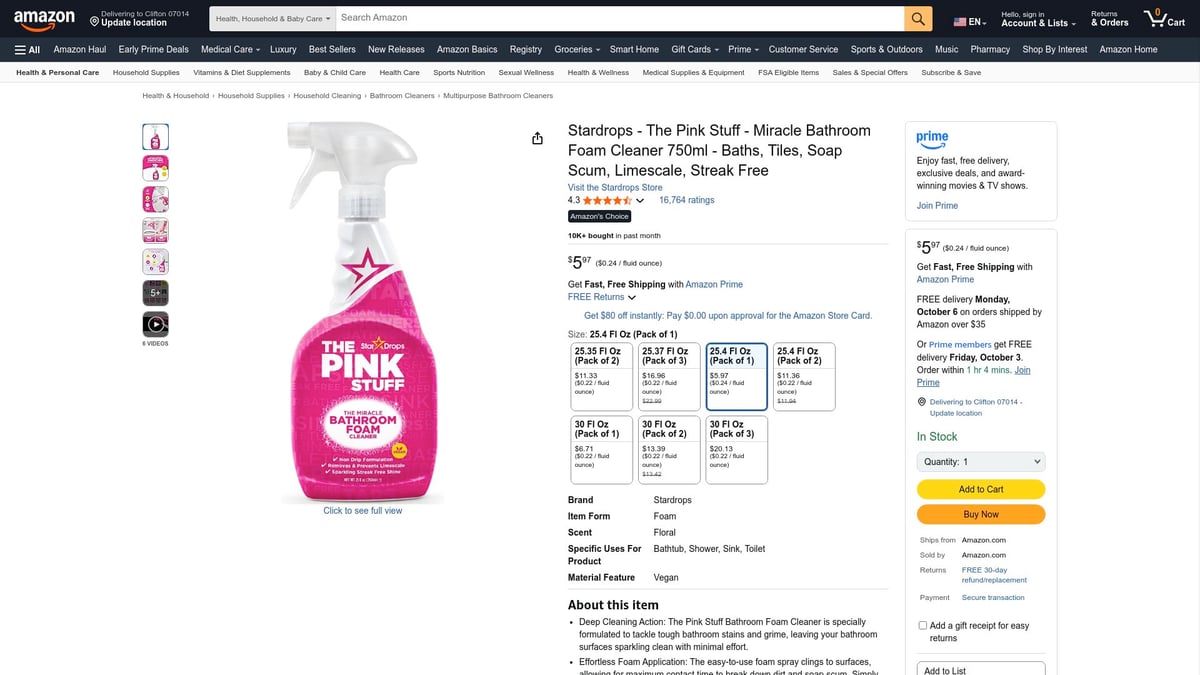The height and width of the screenshot is (675, 1200).
Task: Click the orange search magnifier button
Action: (918, 18)
